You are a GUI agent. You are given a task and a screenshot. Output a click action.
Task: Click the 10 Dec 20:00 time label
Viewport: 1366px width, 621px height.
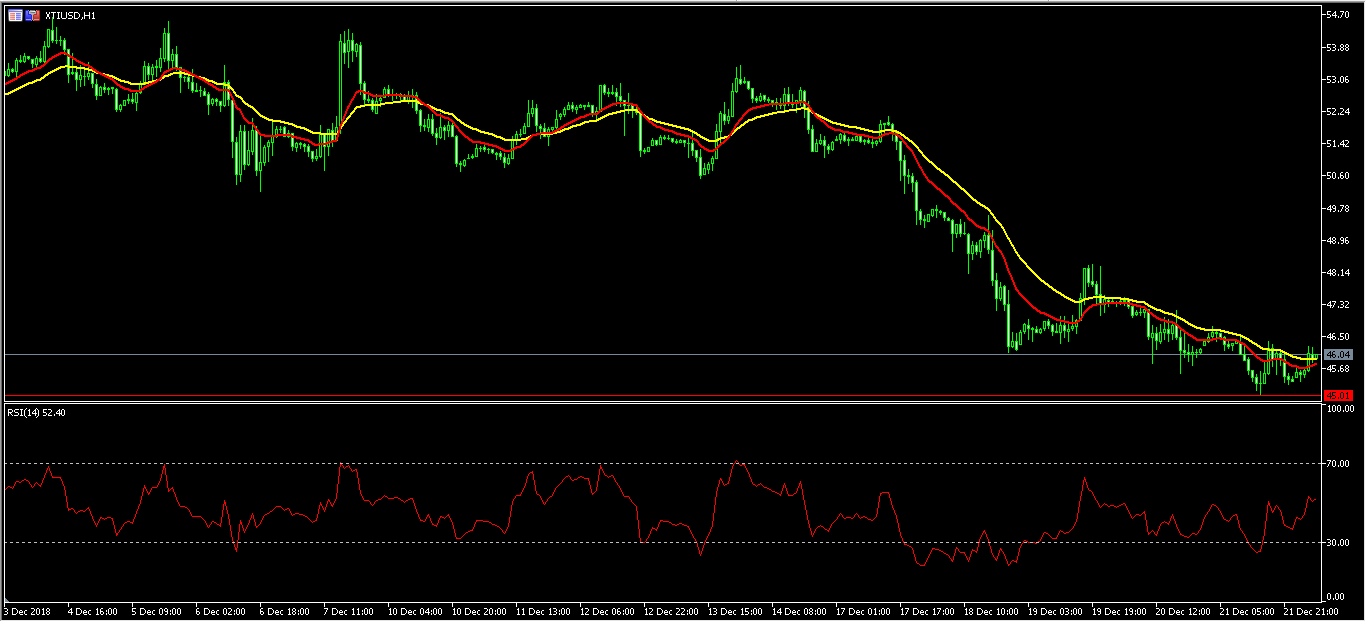pos(478,610)
